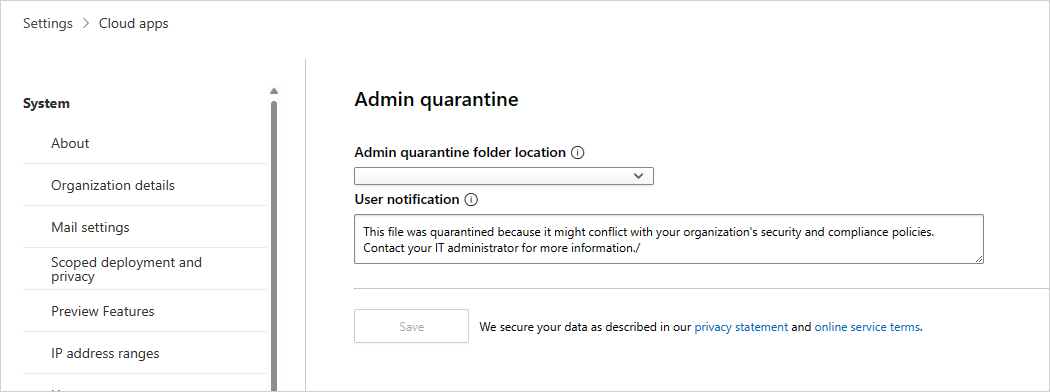The height and width of the screenshot is (392, 1050).
Task: Click the Save button
Action: (411, 326)
